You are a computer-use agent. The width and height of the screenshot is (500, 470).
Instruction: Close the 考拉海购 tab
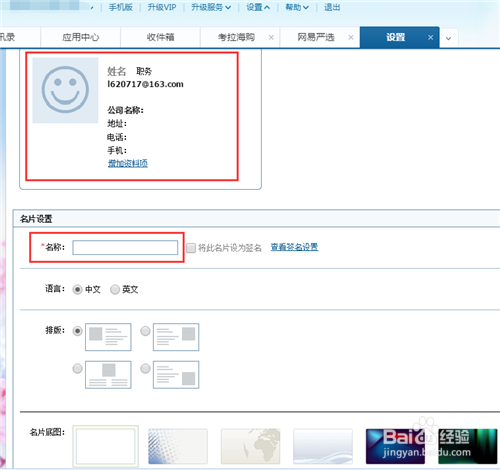pyautogui.click(x=271, y=37)
